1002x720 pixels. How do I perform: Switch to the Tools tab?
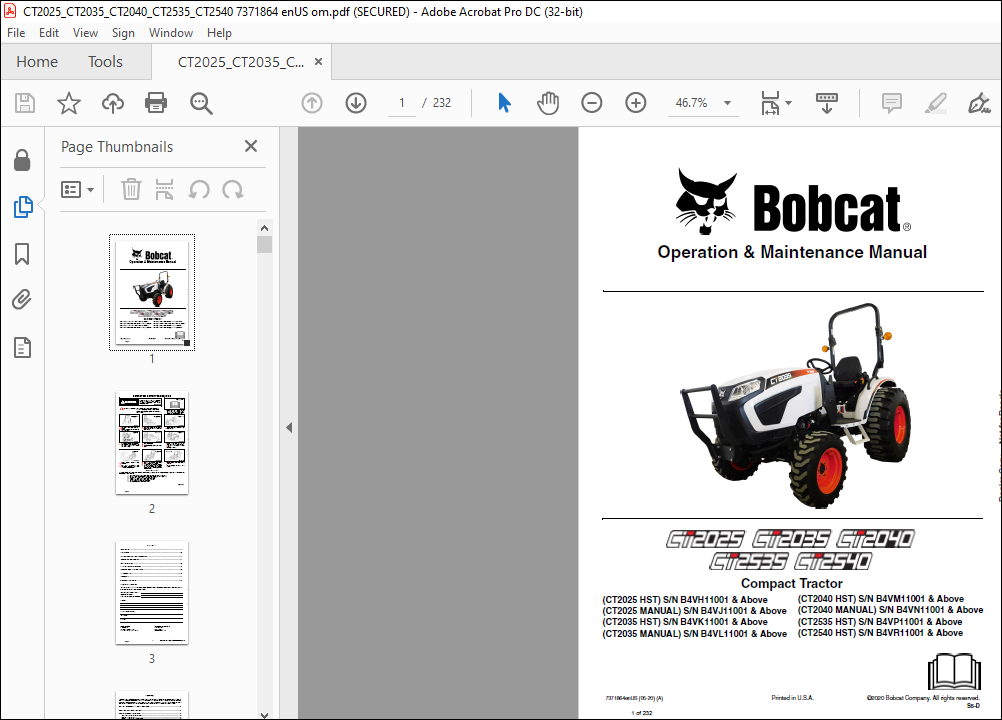104,61
